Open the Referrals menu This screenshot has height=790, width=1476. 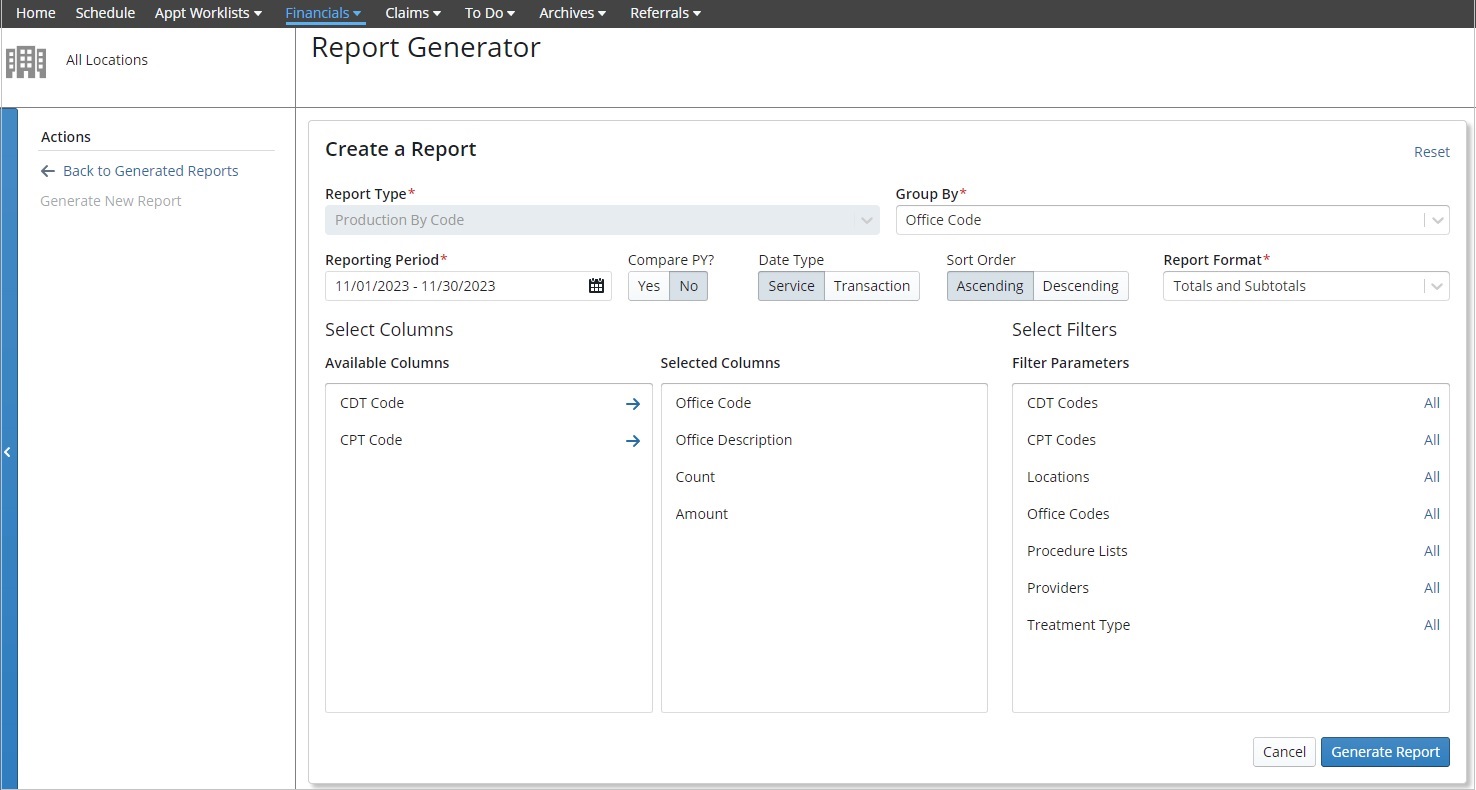[664, 13]
